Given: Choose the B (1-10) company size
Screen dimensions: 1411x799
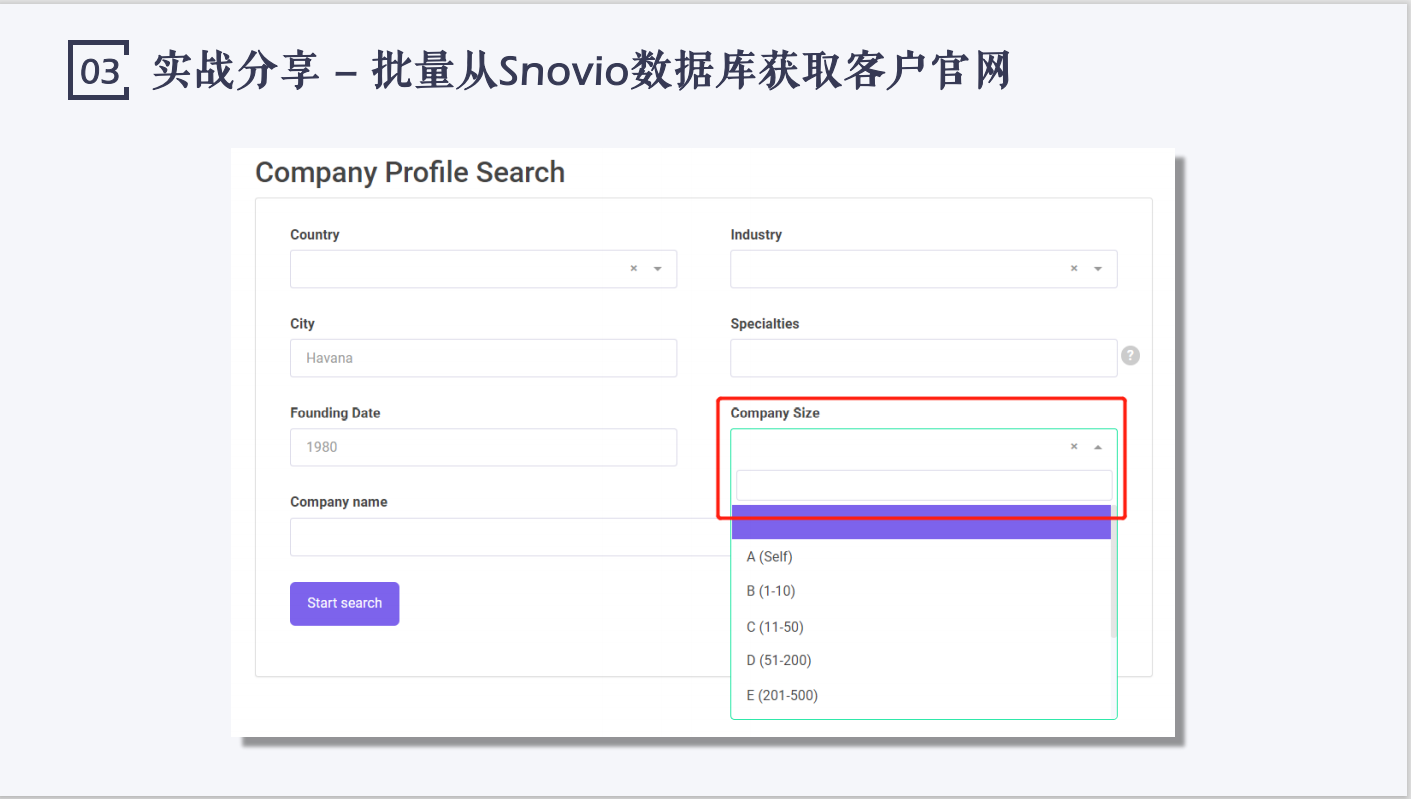Looking at the screenshot, I should tap(921, 591).
